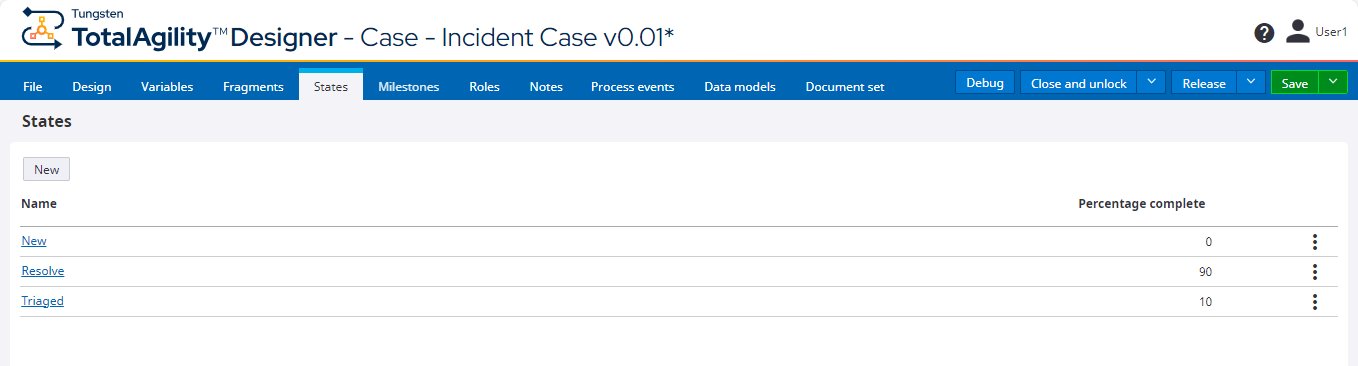This screenshot has height=366, width=1358.
Task: Switch to the Design tab
Action: point(92,86)
